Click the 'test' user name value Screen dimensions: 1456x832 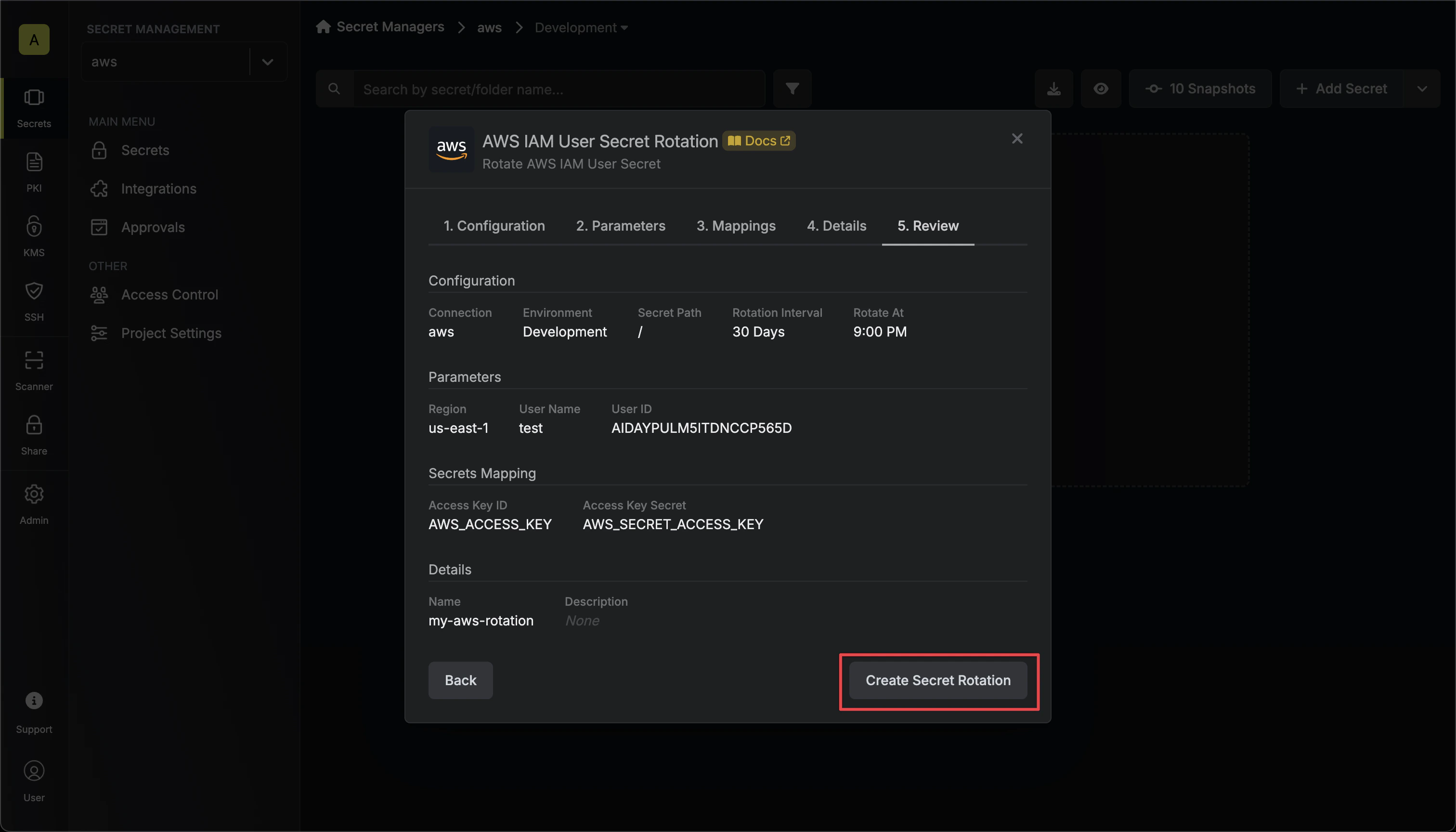pos(530,428)
